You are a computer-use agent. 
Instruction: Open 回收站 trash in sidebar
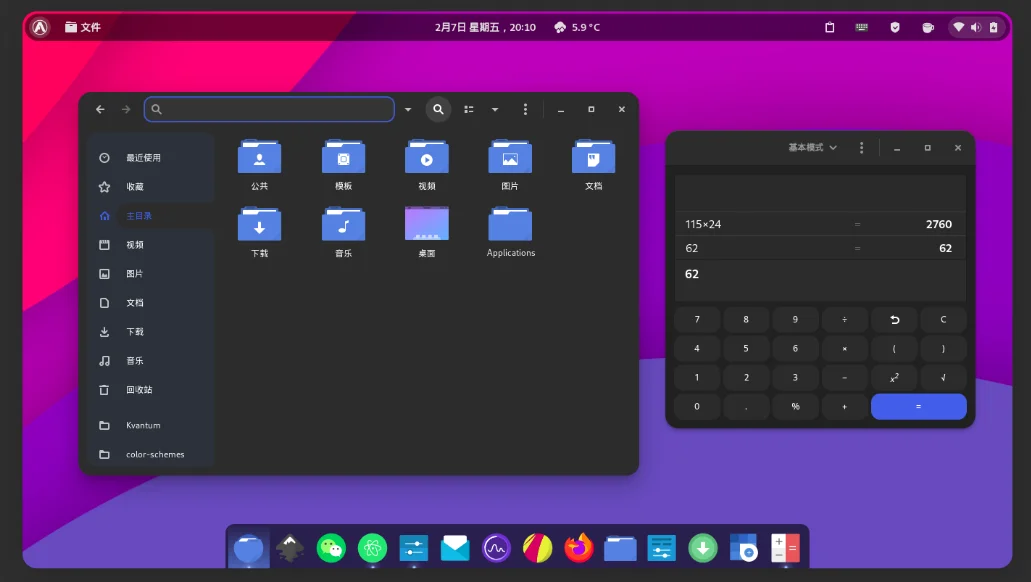tap(151, 389)
